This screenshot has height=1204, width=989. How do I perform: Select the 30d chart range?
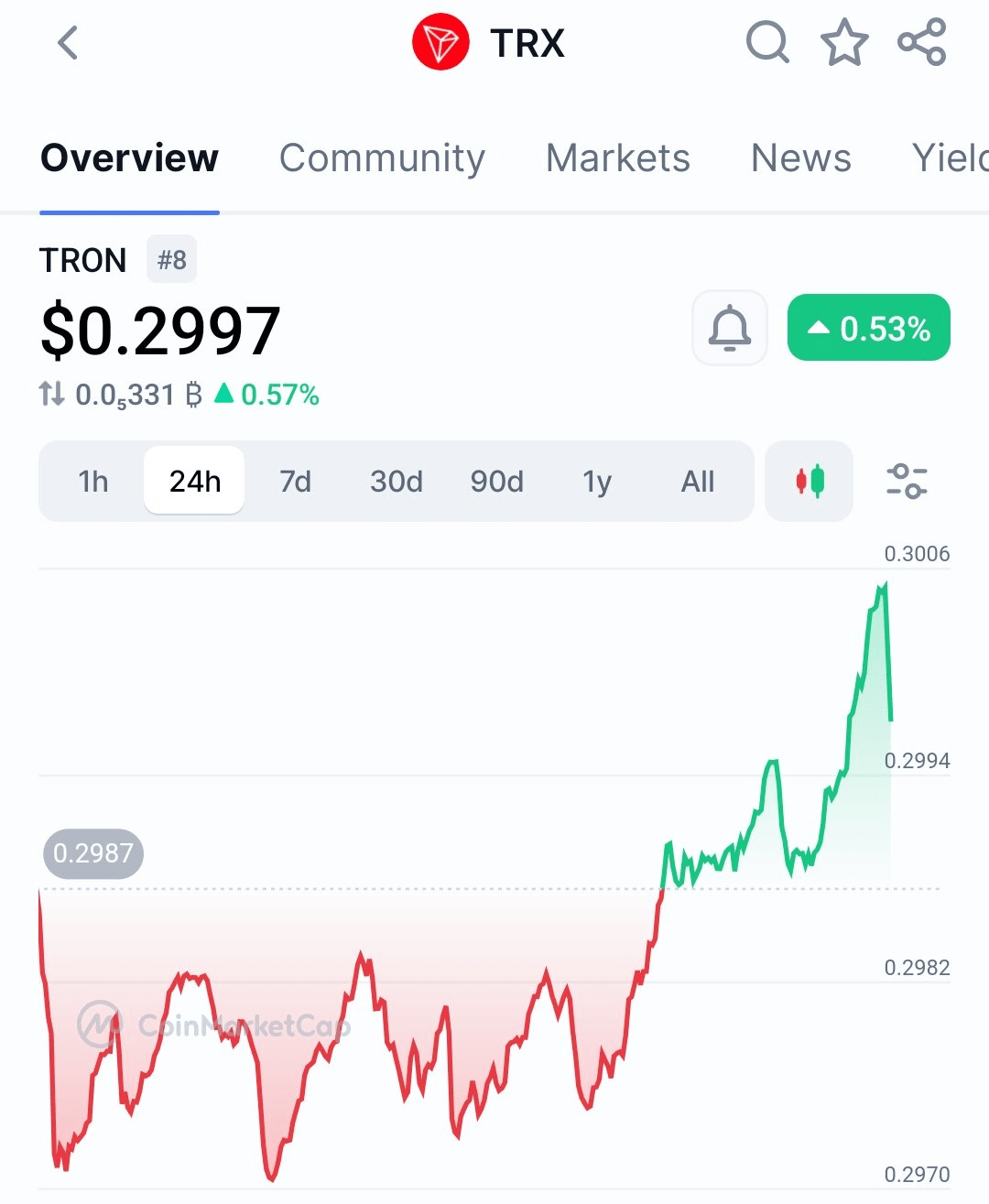(x=397, y=481)
